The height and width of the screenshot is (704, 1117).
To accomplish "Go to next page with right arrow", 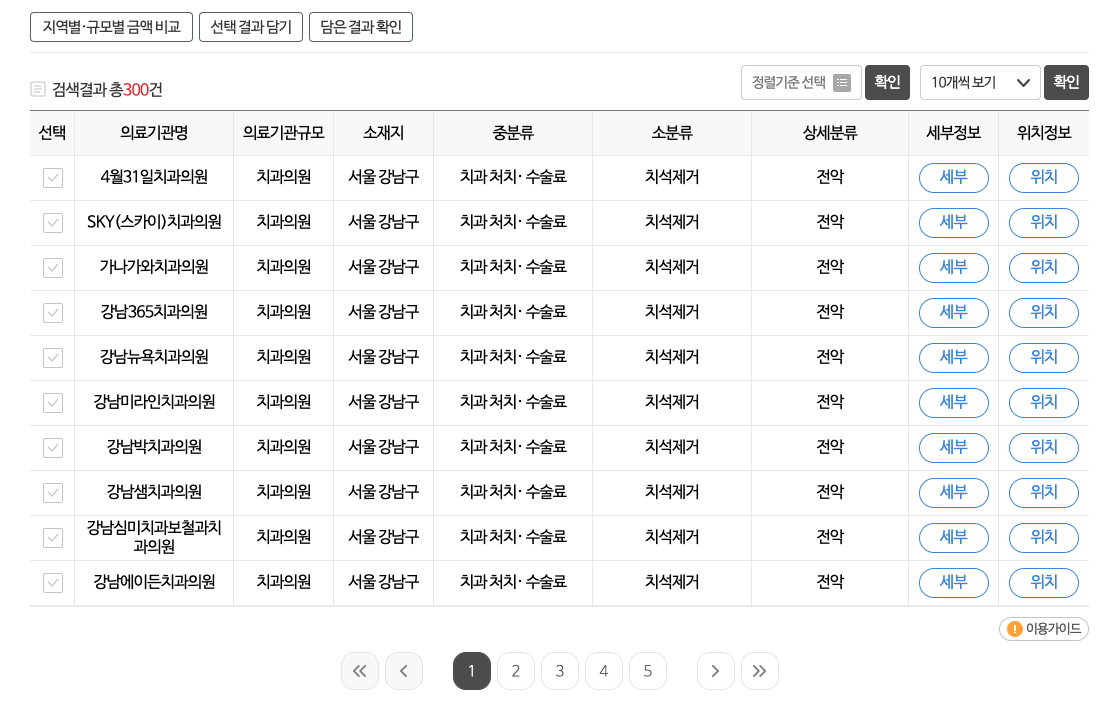I will tap(716, 671).
